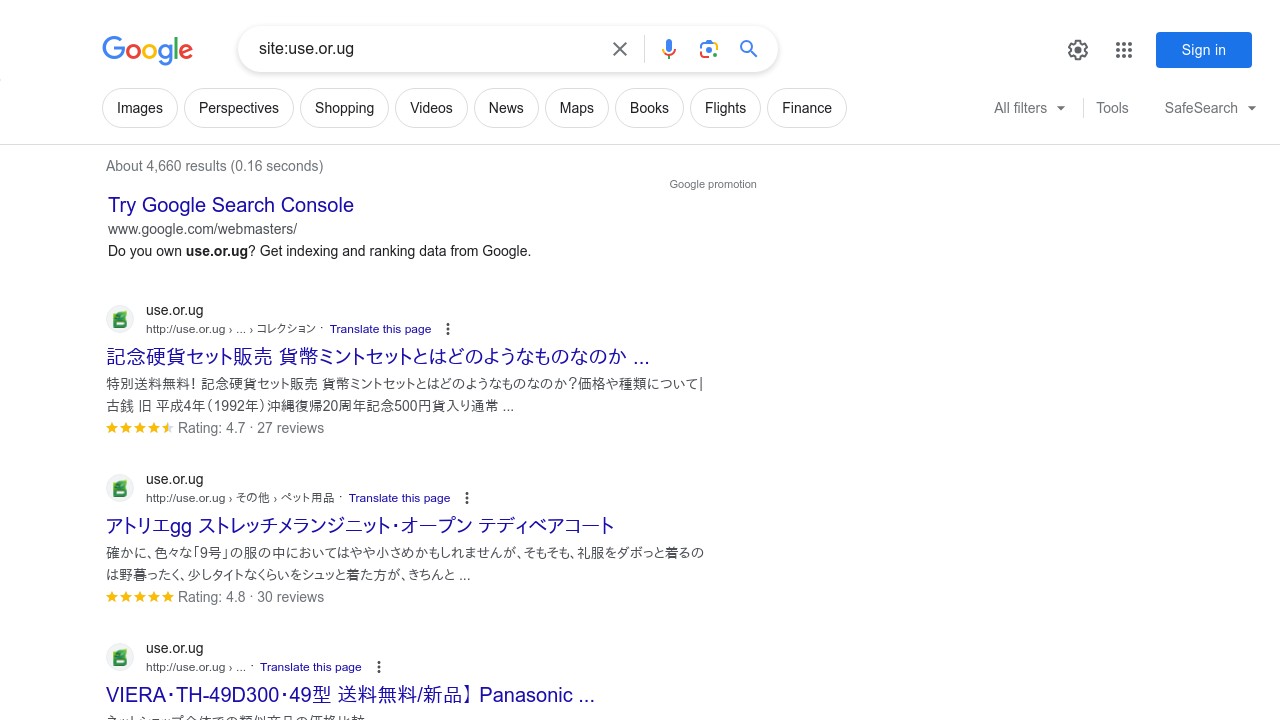Viewport: 1280px width, 720px height.
Task: Translate the 記念硬貨セット result page
Action: pyautogui.click(x=380, y=329)
